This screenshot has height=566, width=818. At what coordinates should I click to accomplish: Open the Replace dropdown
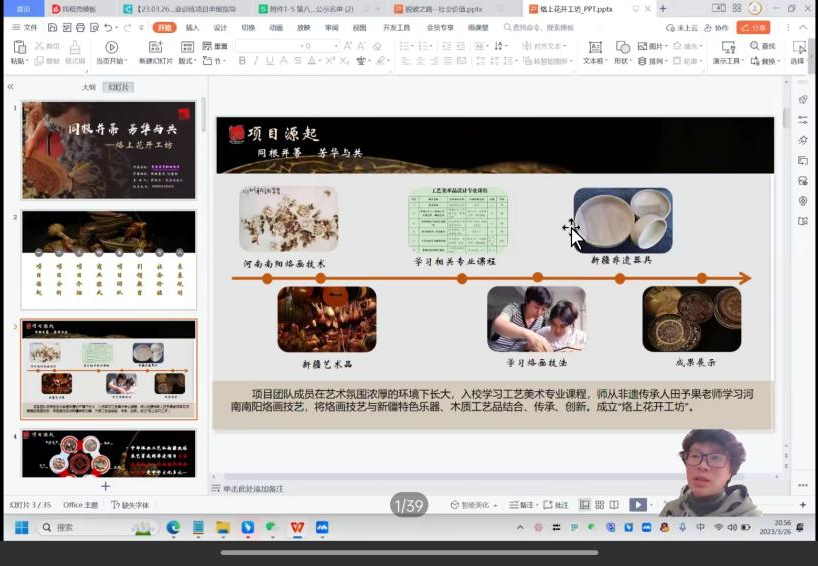pyautogui.click(x=765, y=61)
